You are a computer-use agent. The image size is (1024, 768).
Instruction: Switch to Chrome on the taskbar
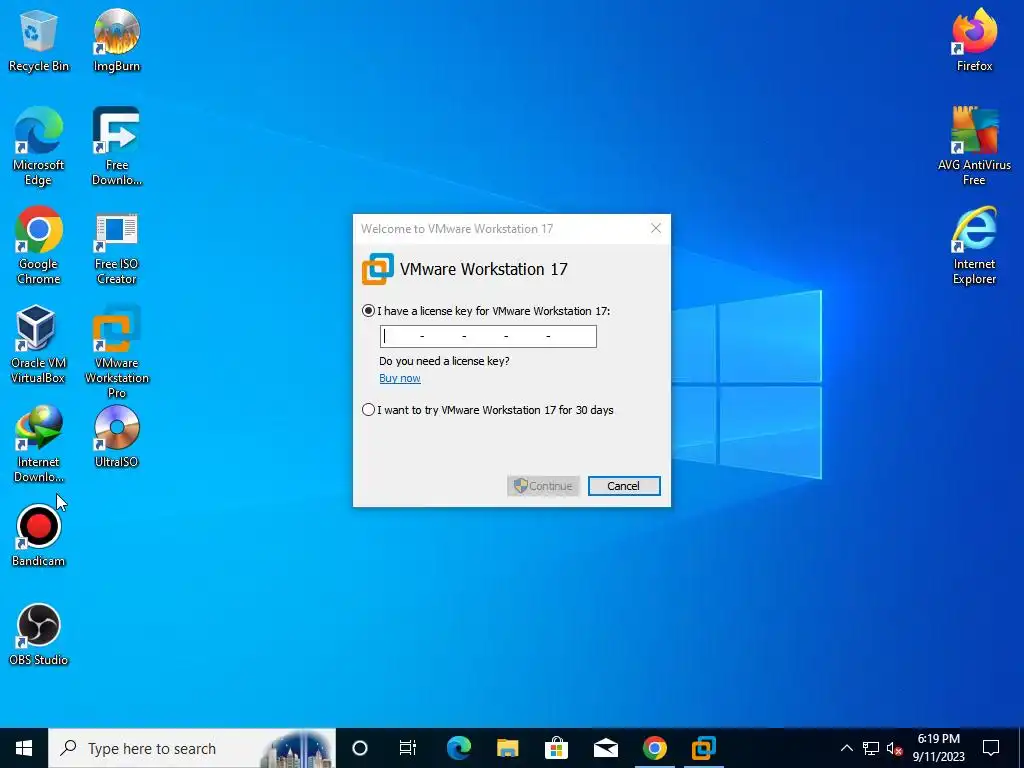(x=654, y=748)
